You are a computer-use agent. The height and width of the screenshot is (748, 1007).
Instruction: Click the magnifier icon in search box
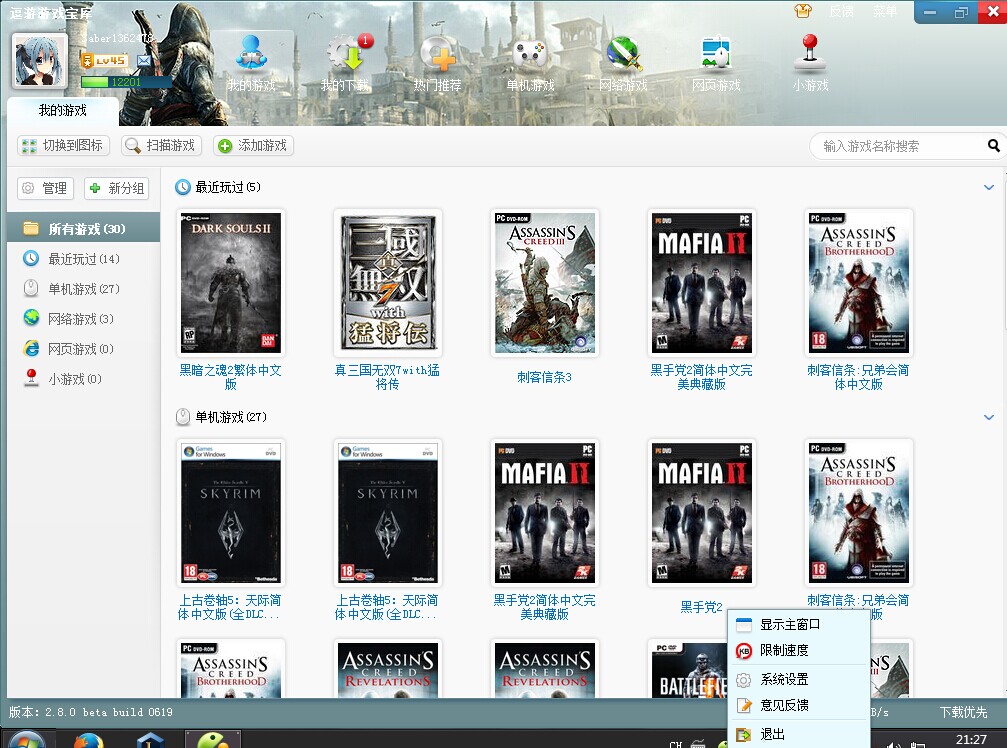993,146
